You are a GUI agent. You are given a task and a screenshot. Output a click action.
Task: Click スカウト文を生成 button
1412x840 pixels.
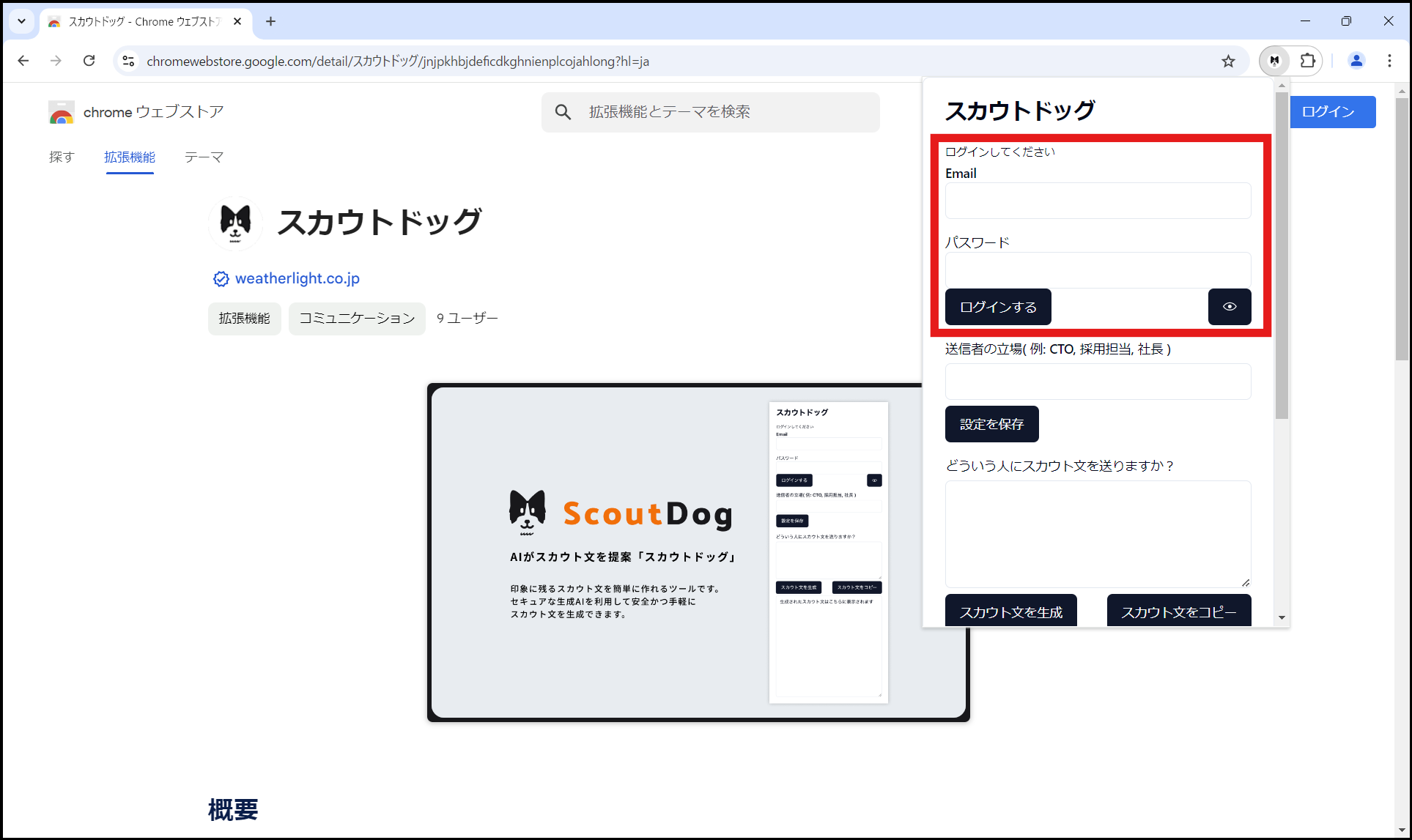pos(1010,611)
